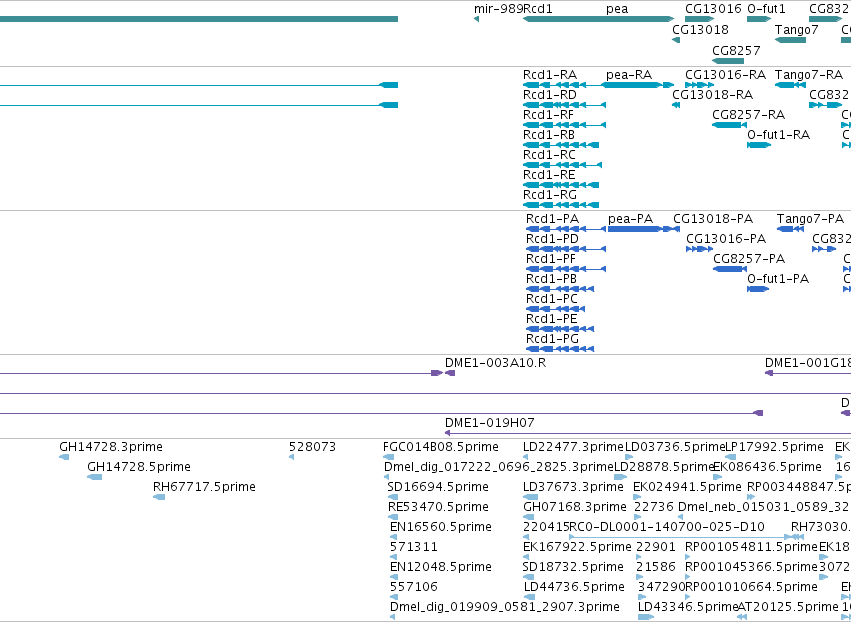Select the mir-989 gene label
The width and height of the screenshot is (851, 622).
coord(498,9)
